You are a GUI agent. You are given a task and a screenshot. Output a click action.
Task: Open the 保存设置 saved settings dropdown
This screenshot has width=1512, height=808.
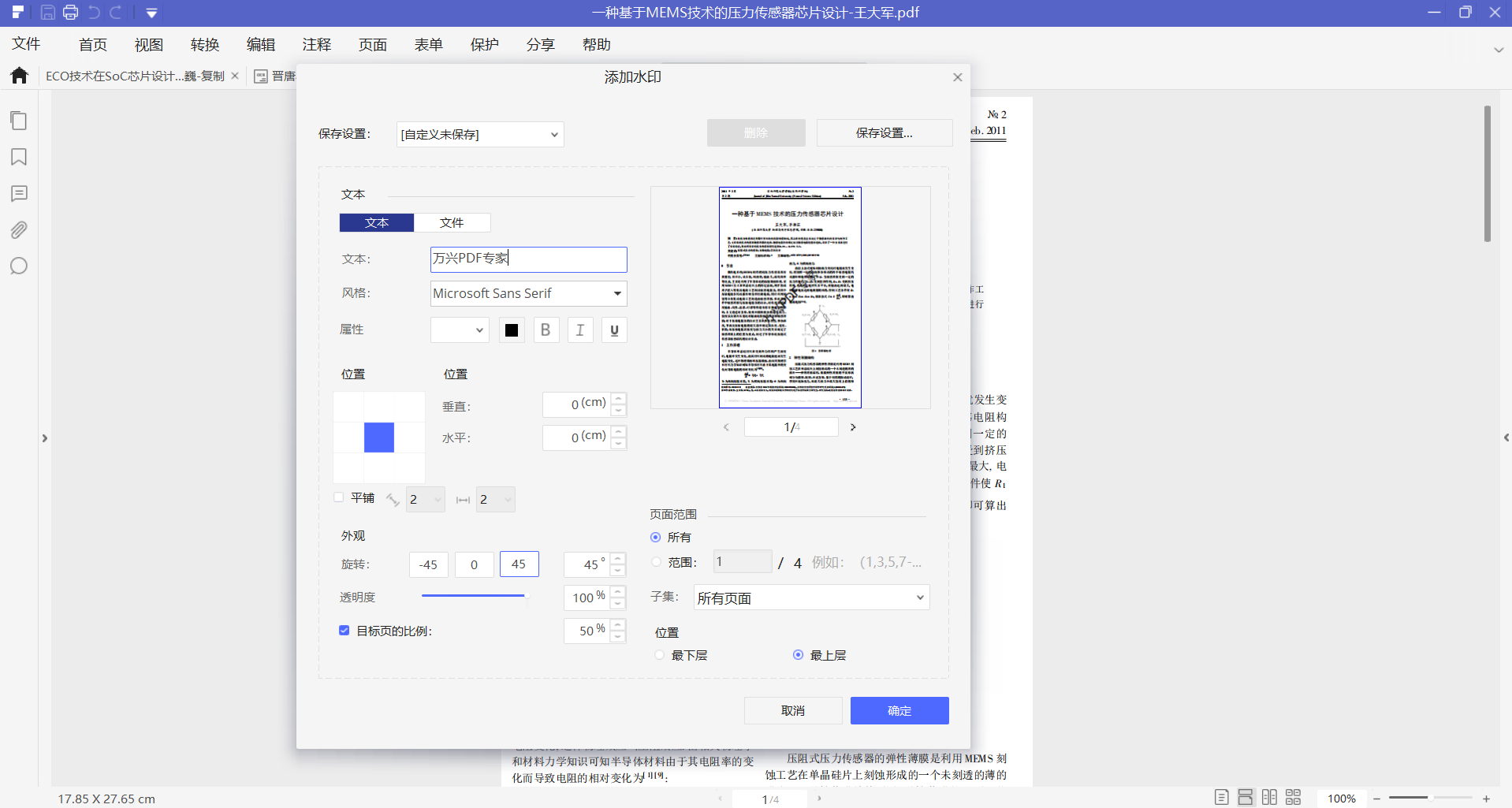[479, 134]
